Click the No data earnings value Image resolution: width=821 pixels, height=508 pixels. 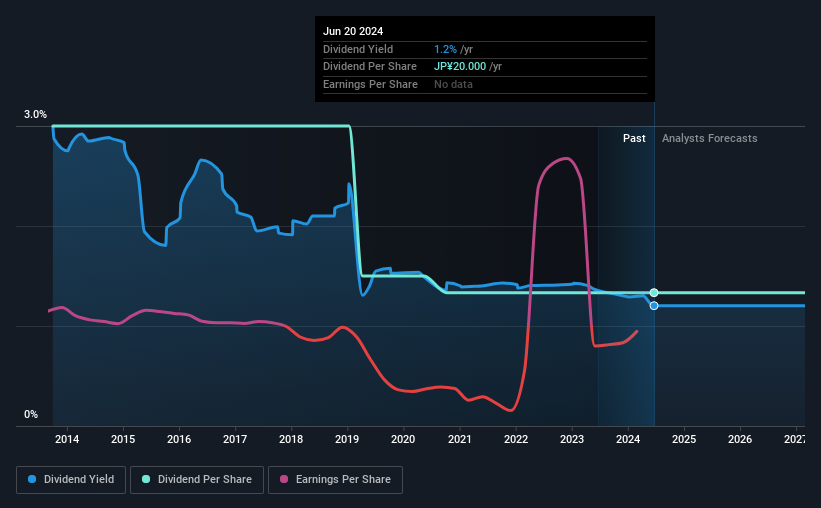coord(453,84)
